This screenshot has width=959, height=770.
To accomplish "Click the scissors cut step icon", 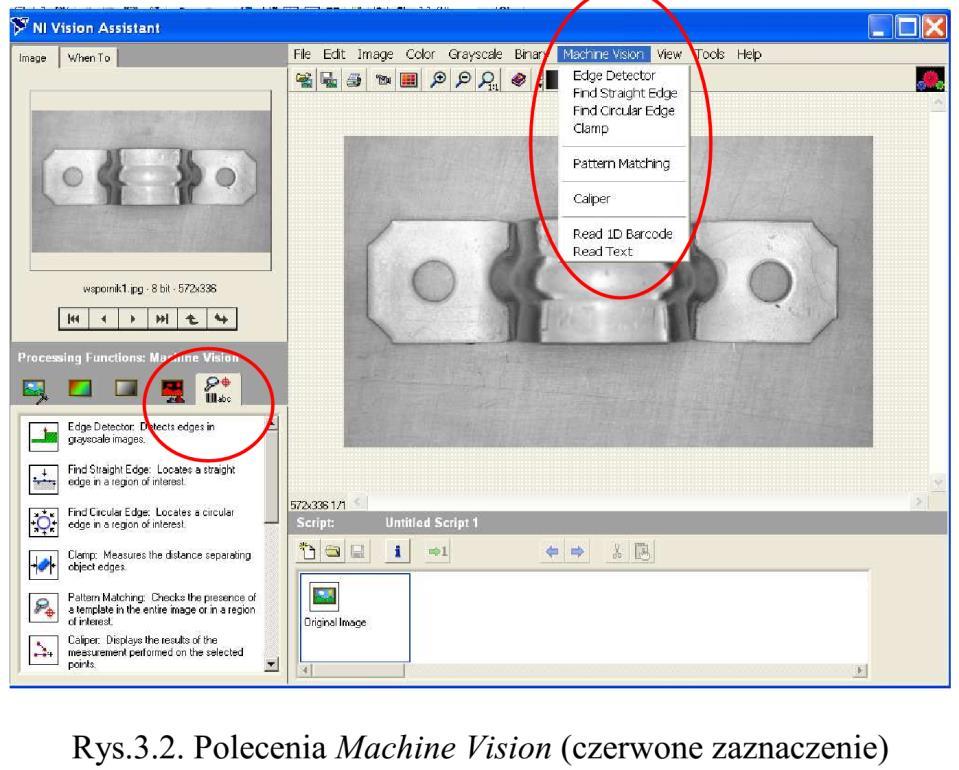I will pyautogui.click(x=616, y=551).
